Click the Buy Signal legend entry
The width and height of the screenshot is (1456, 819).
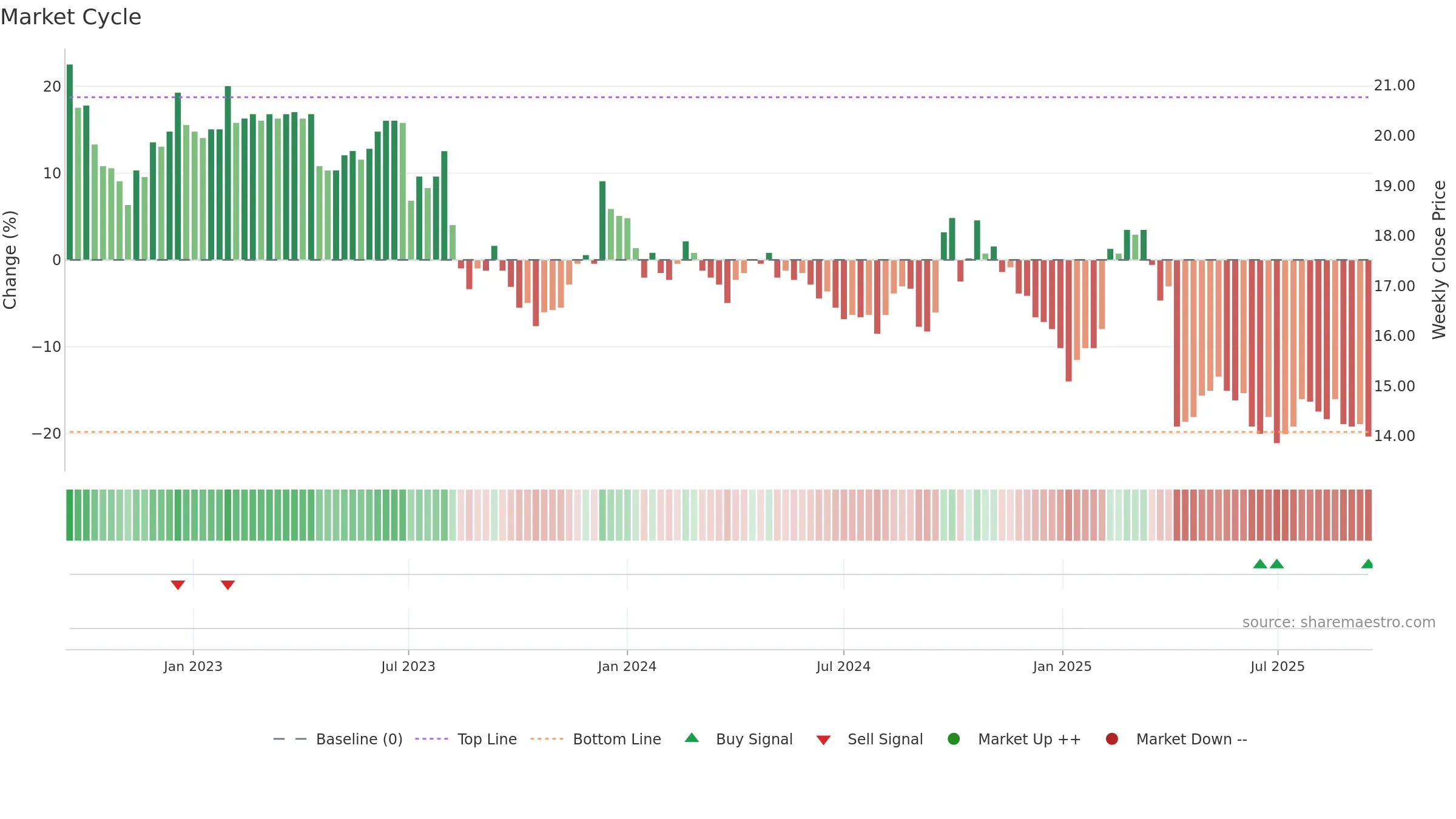click(738, 739)
